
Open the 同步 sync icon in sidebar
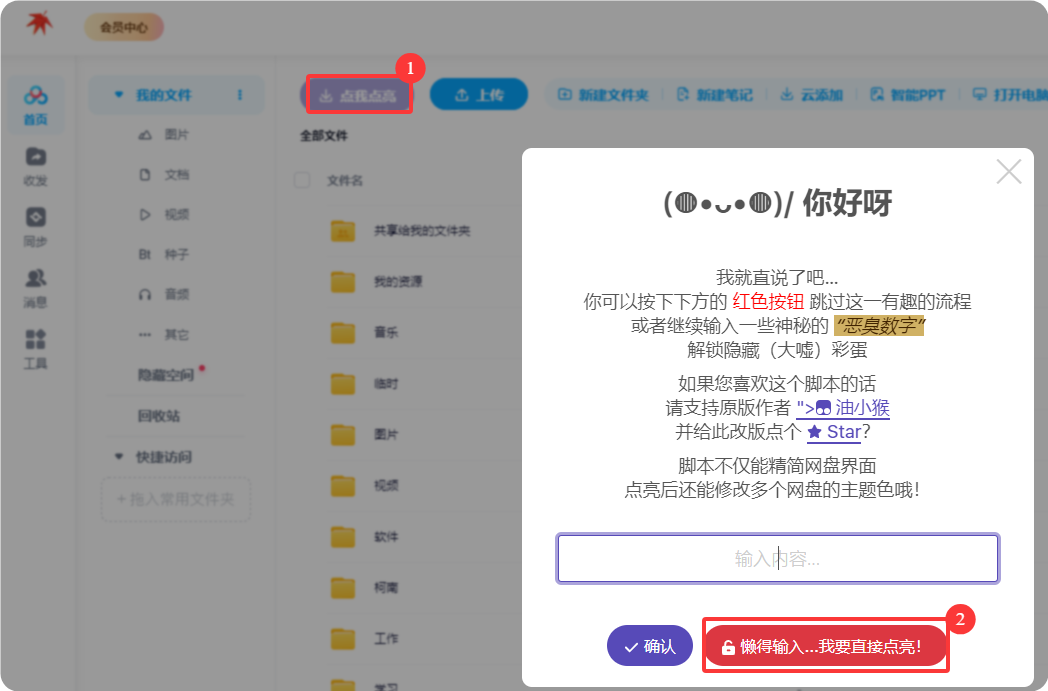coord(36,218)
